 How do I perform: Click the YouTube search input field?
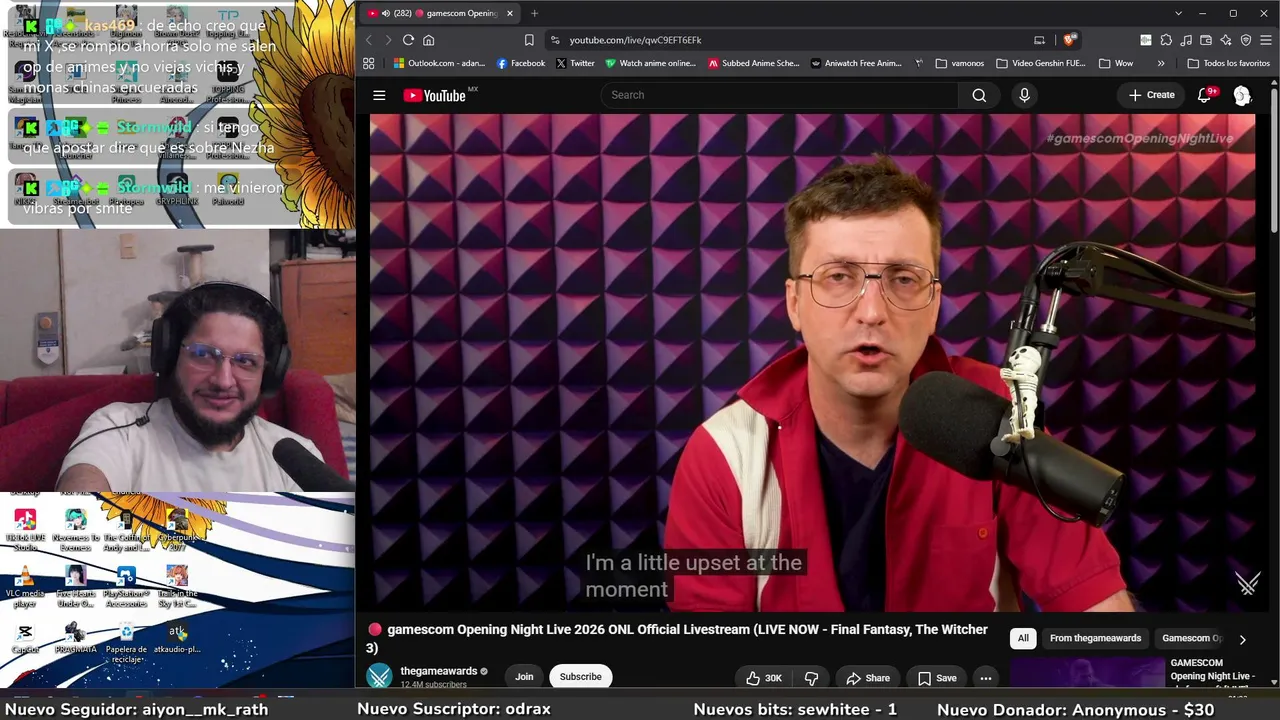[x=780, y=95]
